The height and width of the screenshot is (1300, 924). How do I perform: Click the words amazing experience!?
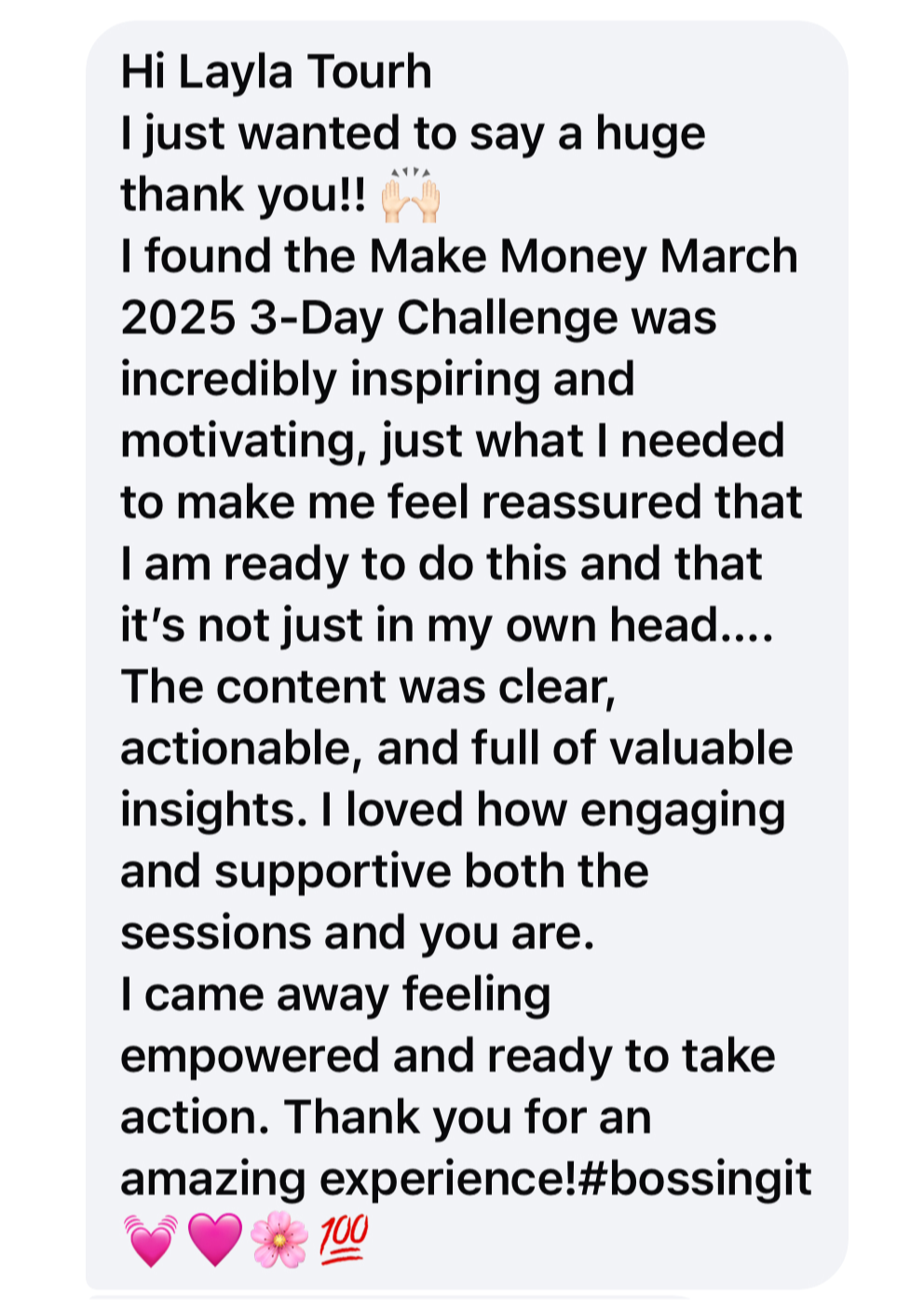coord(349,1180)
